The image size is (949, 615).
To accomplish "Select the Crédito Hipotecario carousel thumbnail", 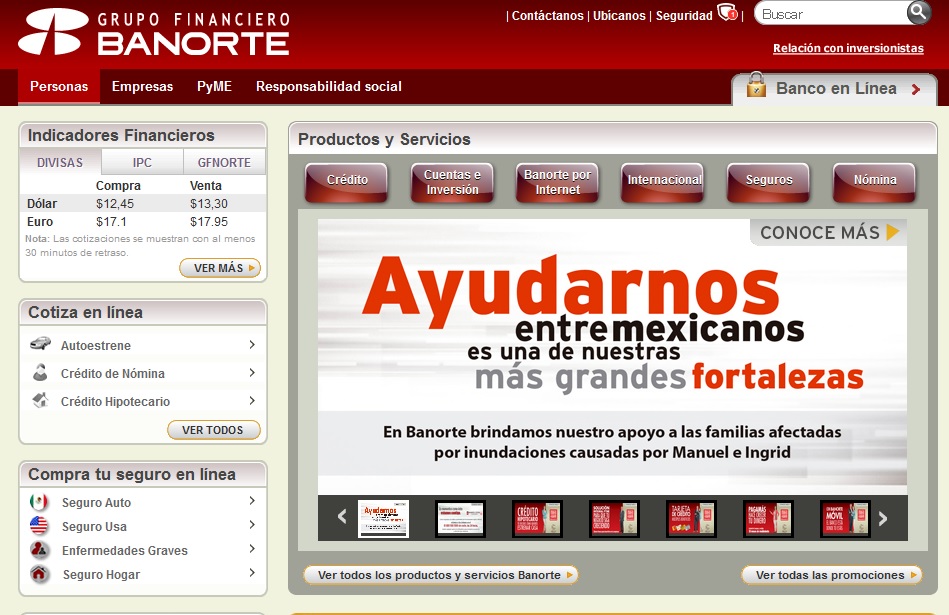I will (x=537, y=518).
